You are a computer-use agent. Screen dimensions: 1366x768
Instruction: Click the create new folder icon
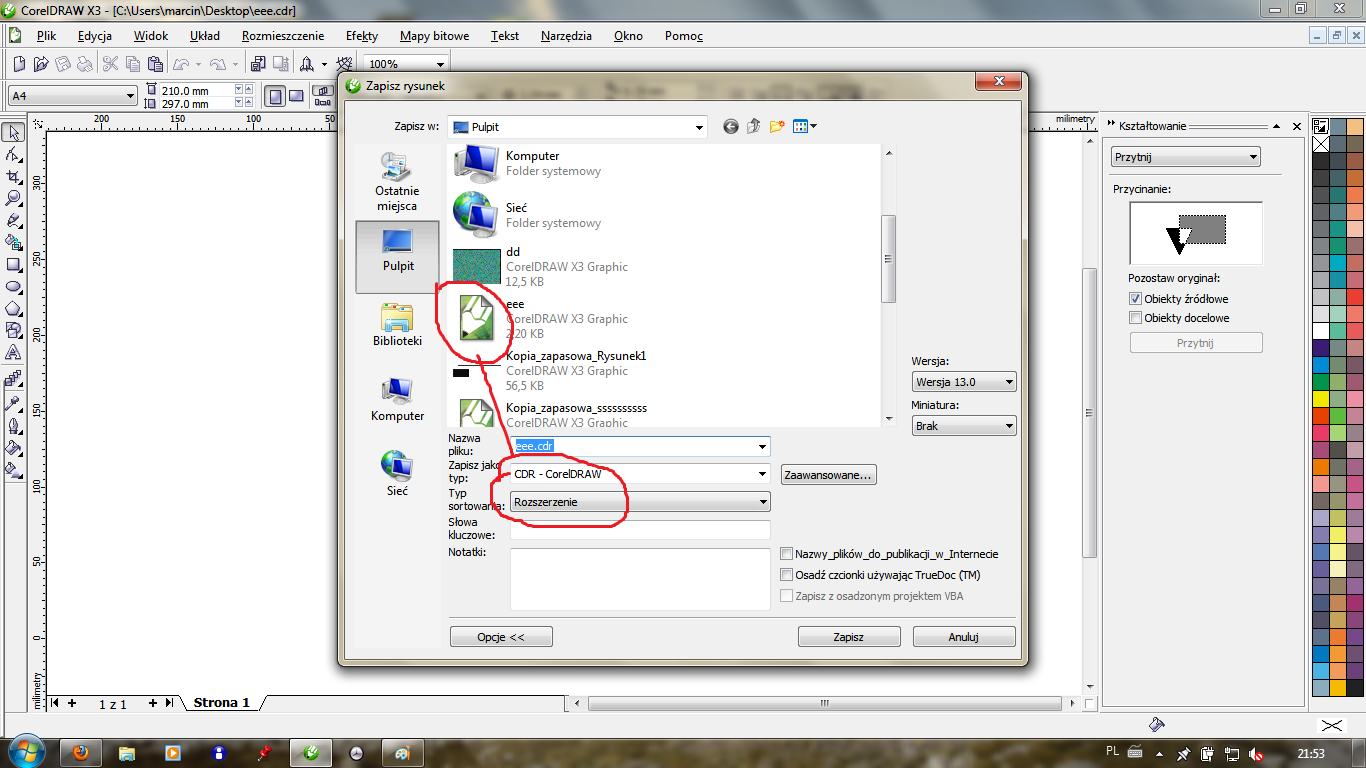pos(777,126)
